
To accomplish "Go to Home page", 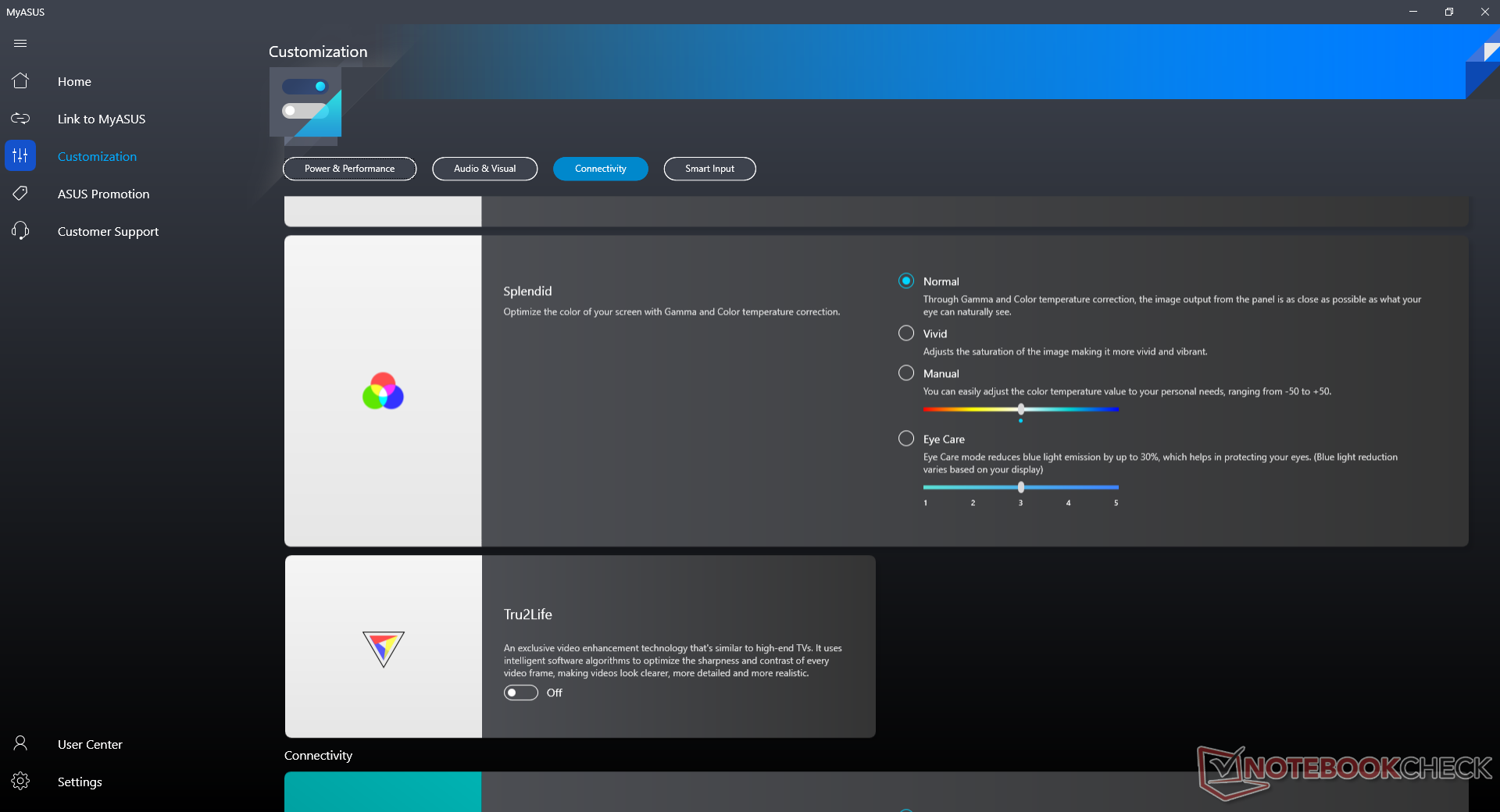I will click(74, 82).
